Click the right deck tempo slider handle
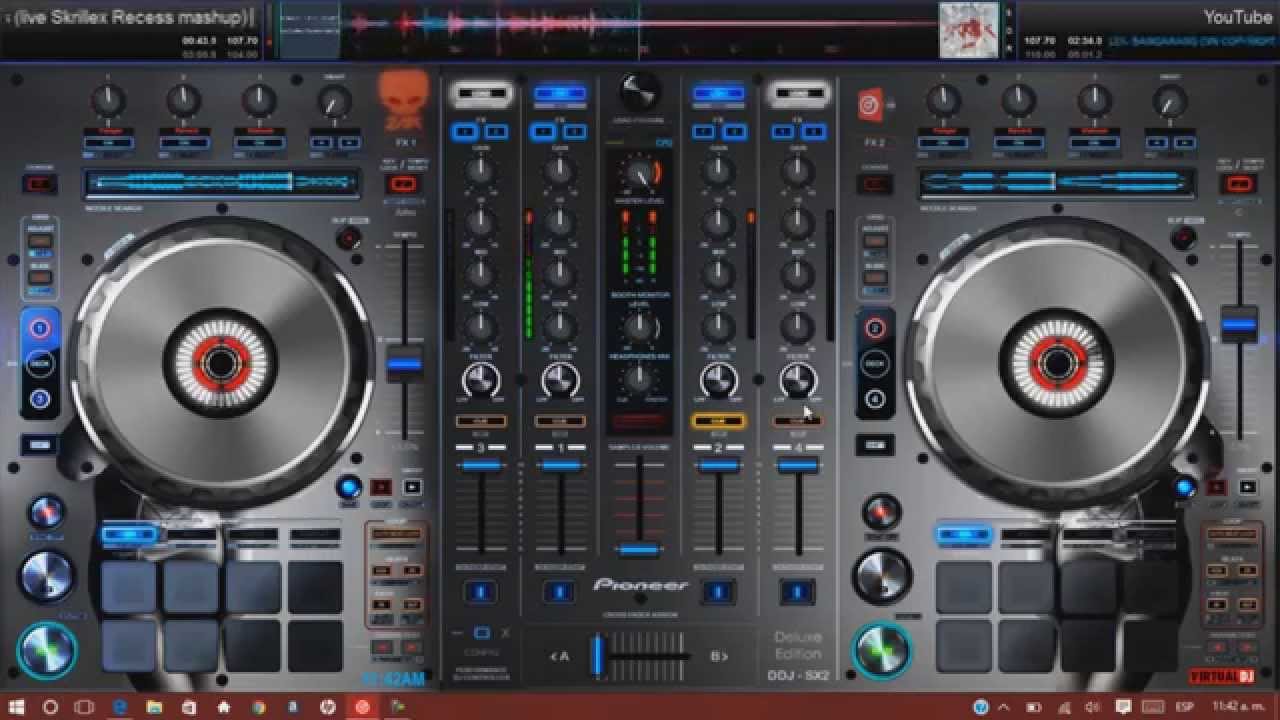Image resolution: width=1280 pixels, height=720 pixels. pos(1239,324)
